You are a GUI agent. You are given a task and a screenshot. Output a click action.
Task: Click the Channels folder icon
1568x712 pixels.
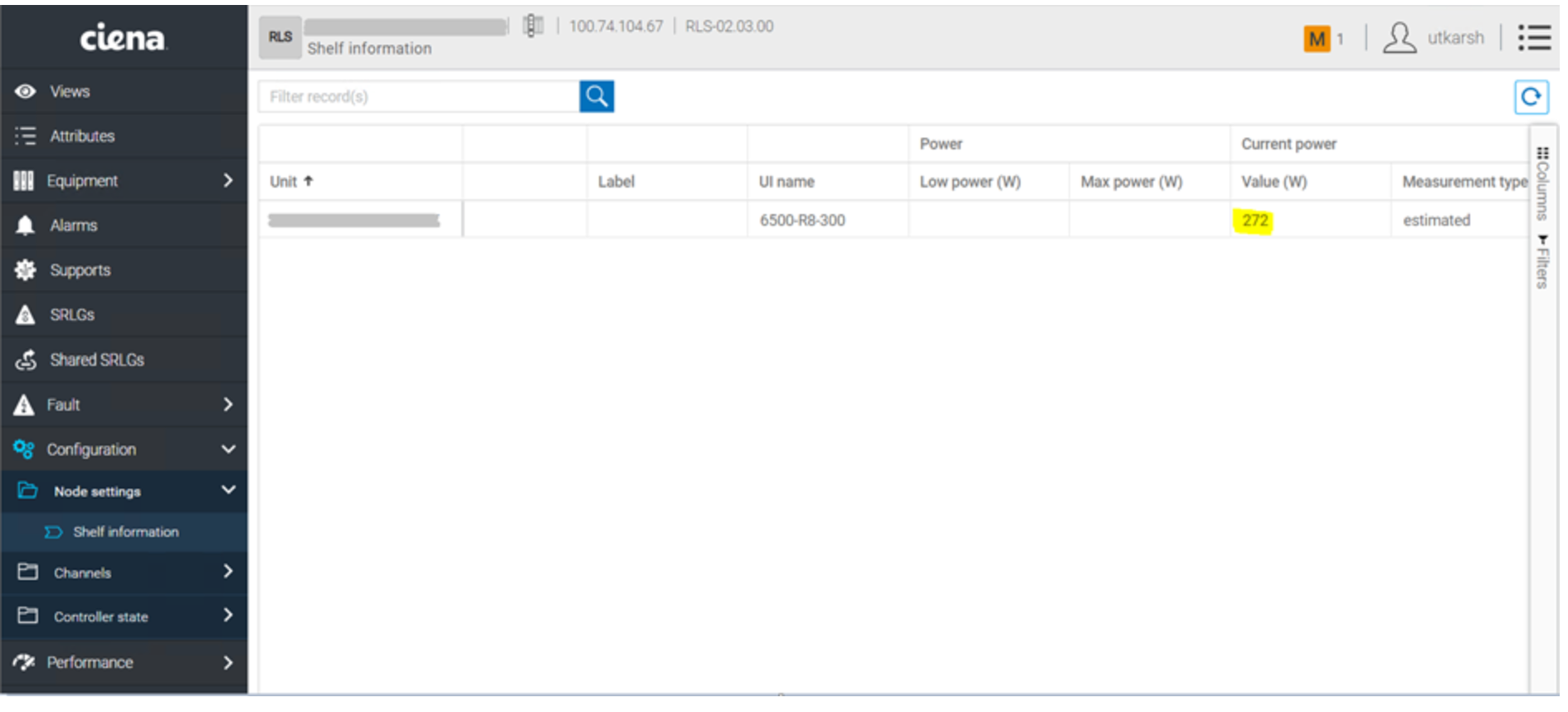click(28, 571)
